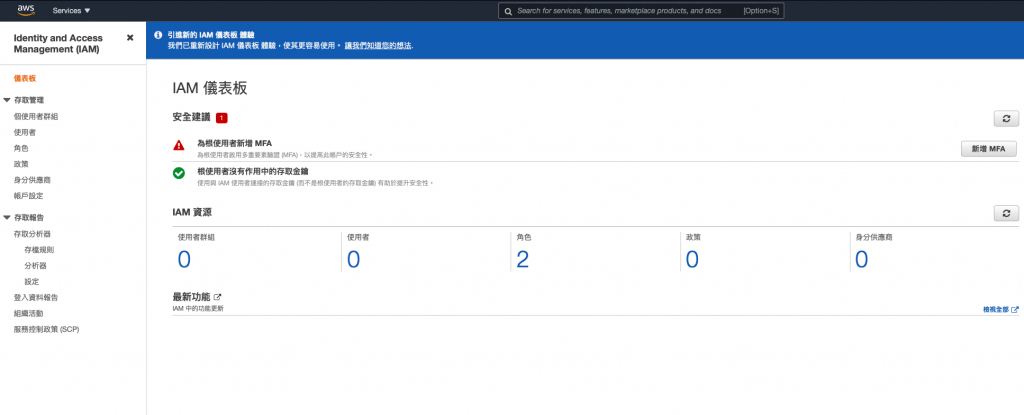
Task: Close the IAM sidebar panel
Action: coord(130,38)
